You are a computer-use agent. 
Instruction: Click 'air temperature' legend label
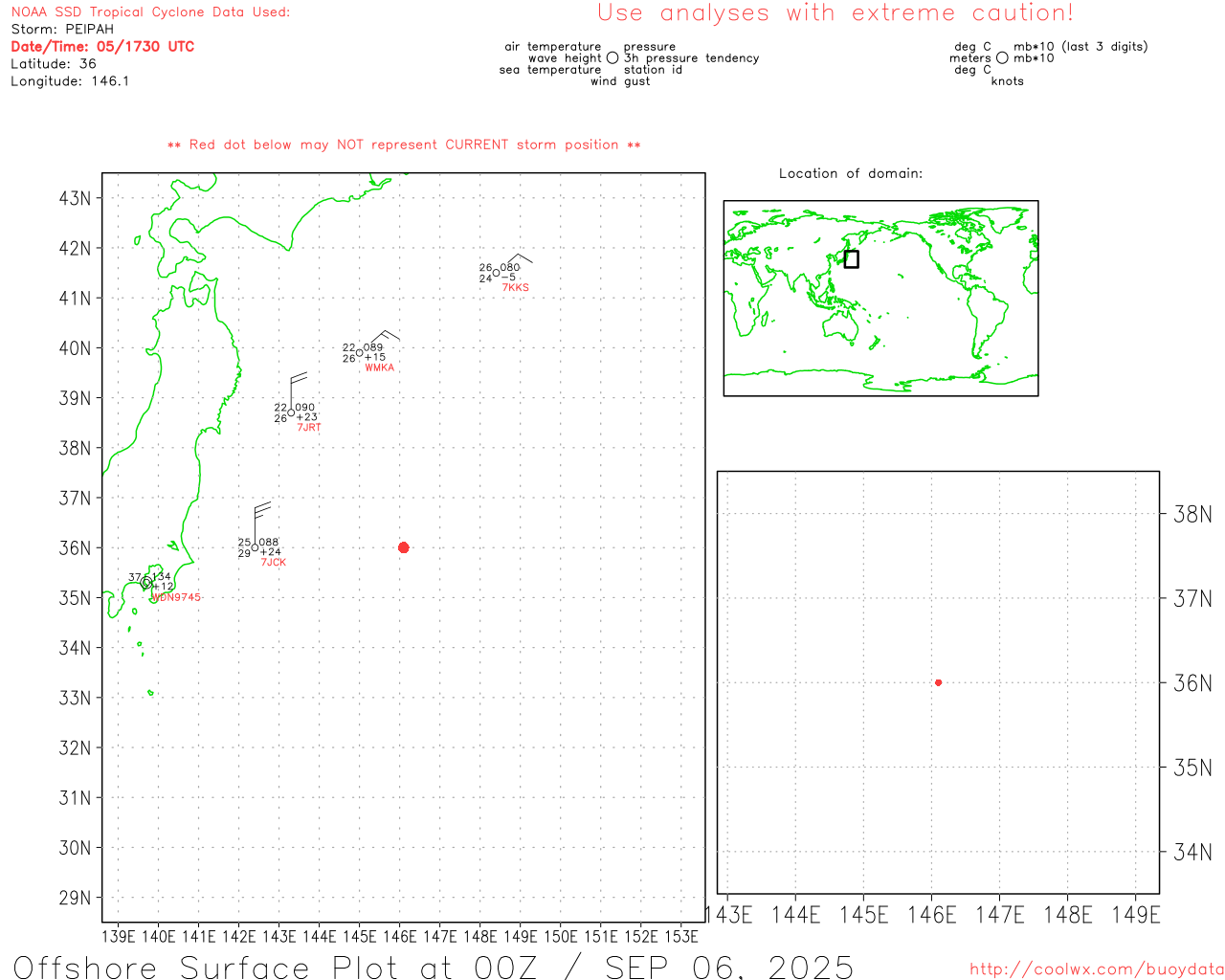click(553, 47)
